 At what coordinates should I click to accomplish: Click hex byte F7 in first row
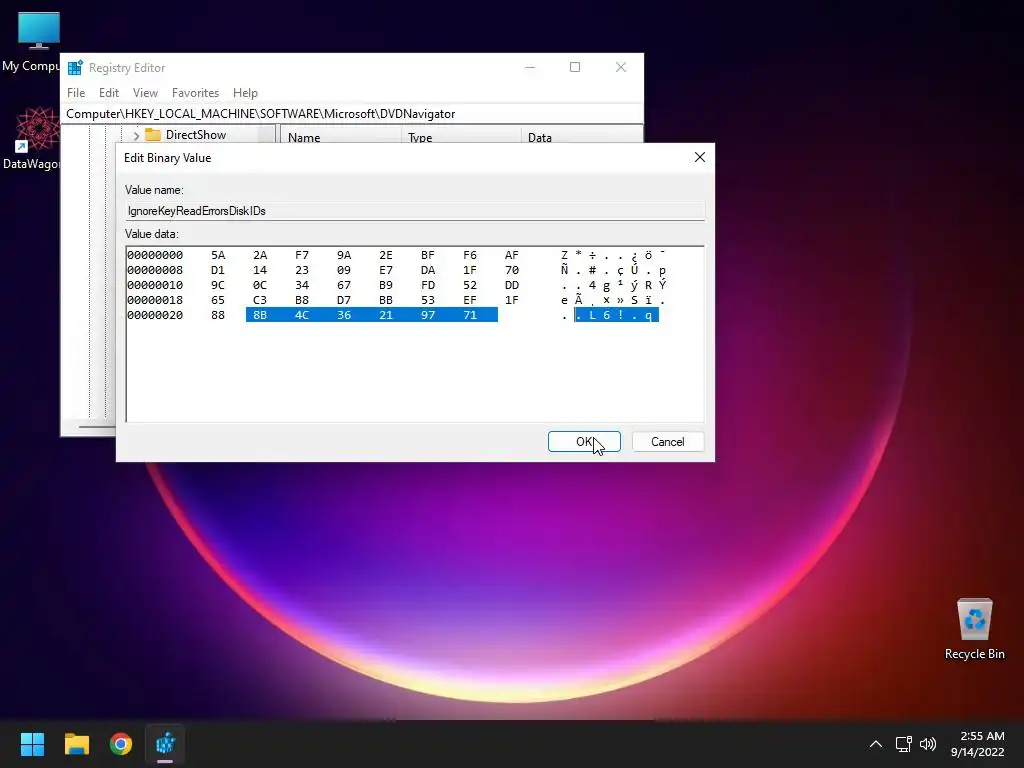coord(302,255)
